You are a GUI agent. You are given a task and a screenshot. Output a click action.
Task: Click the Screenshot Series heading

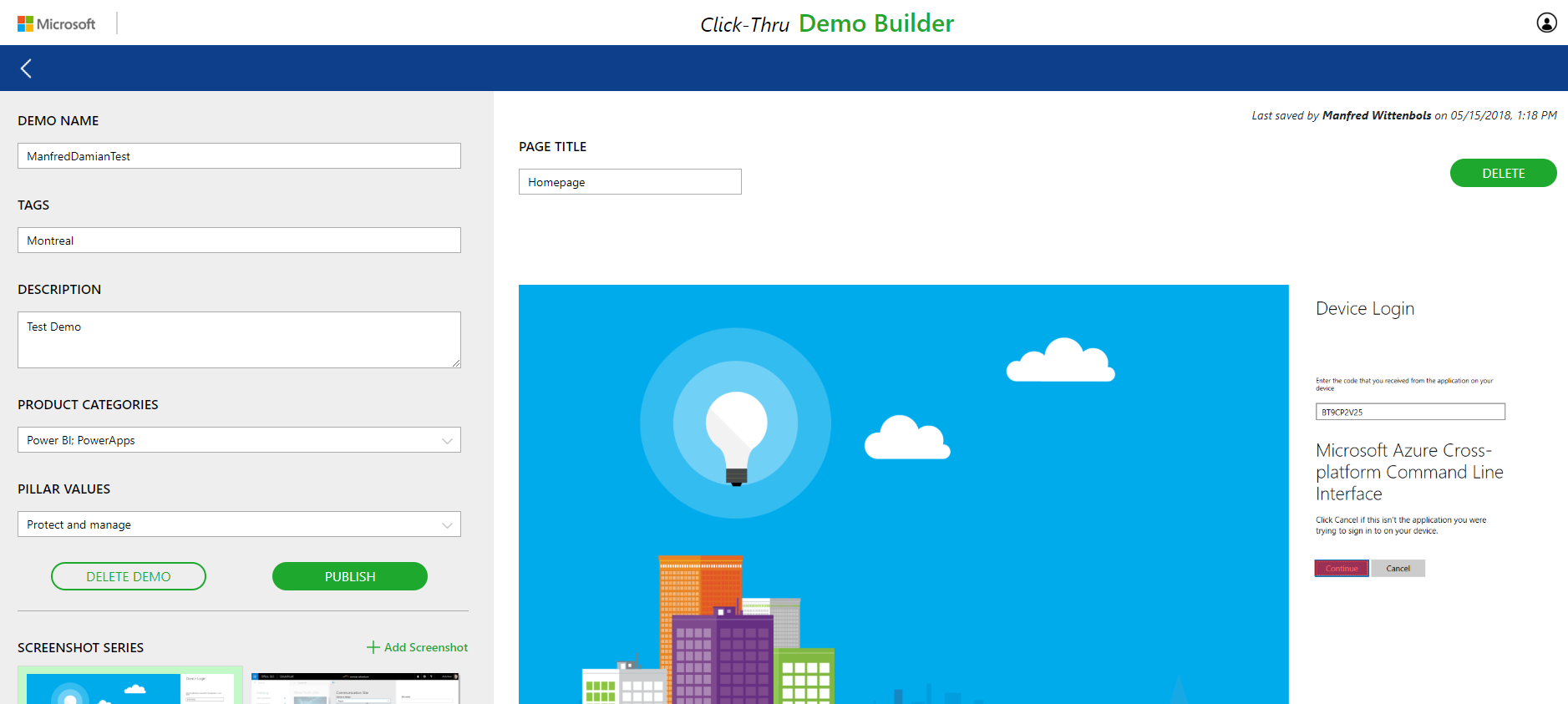tap(80, 647)
